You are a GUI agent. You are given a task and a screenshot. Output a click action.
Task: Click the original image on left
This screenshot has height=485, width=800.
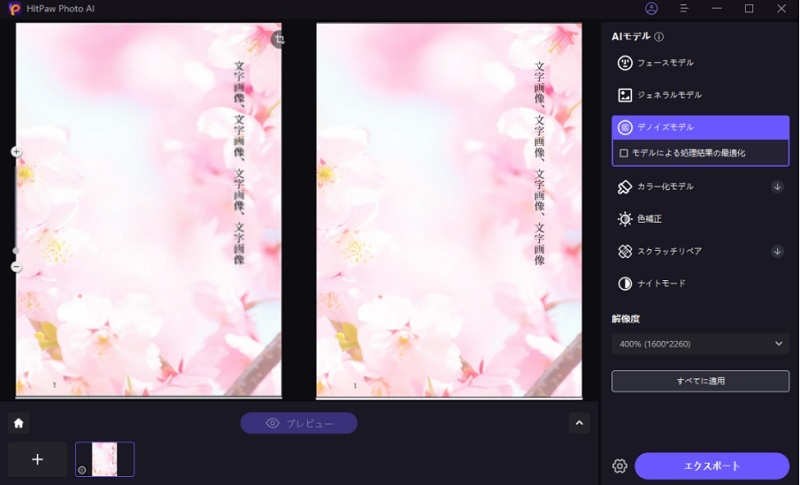click(x=148, y=210)
